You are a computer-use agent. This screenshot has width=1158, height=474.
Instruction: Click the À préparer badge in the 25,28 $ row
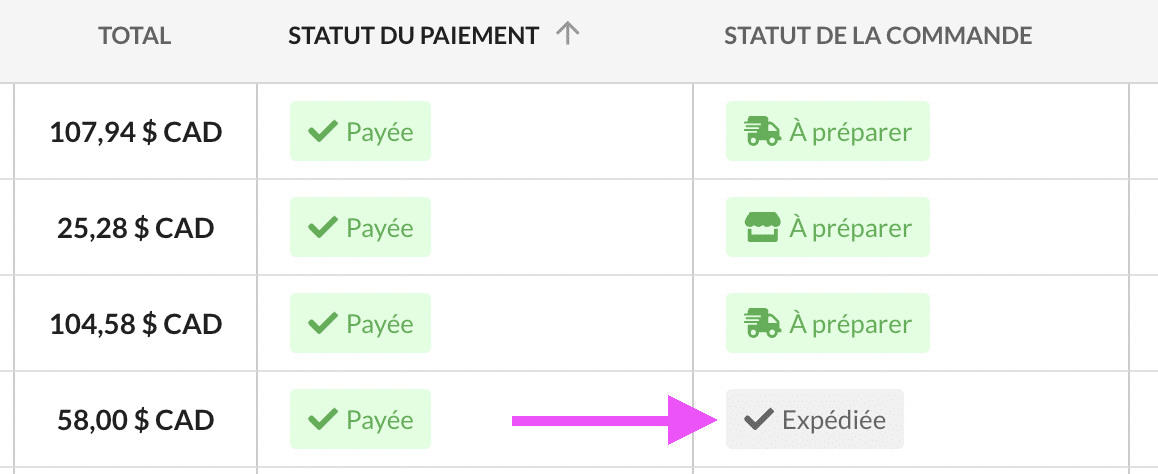[828, 227]
